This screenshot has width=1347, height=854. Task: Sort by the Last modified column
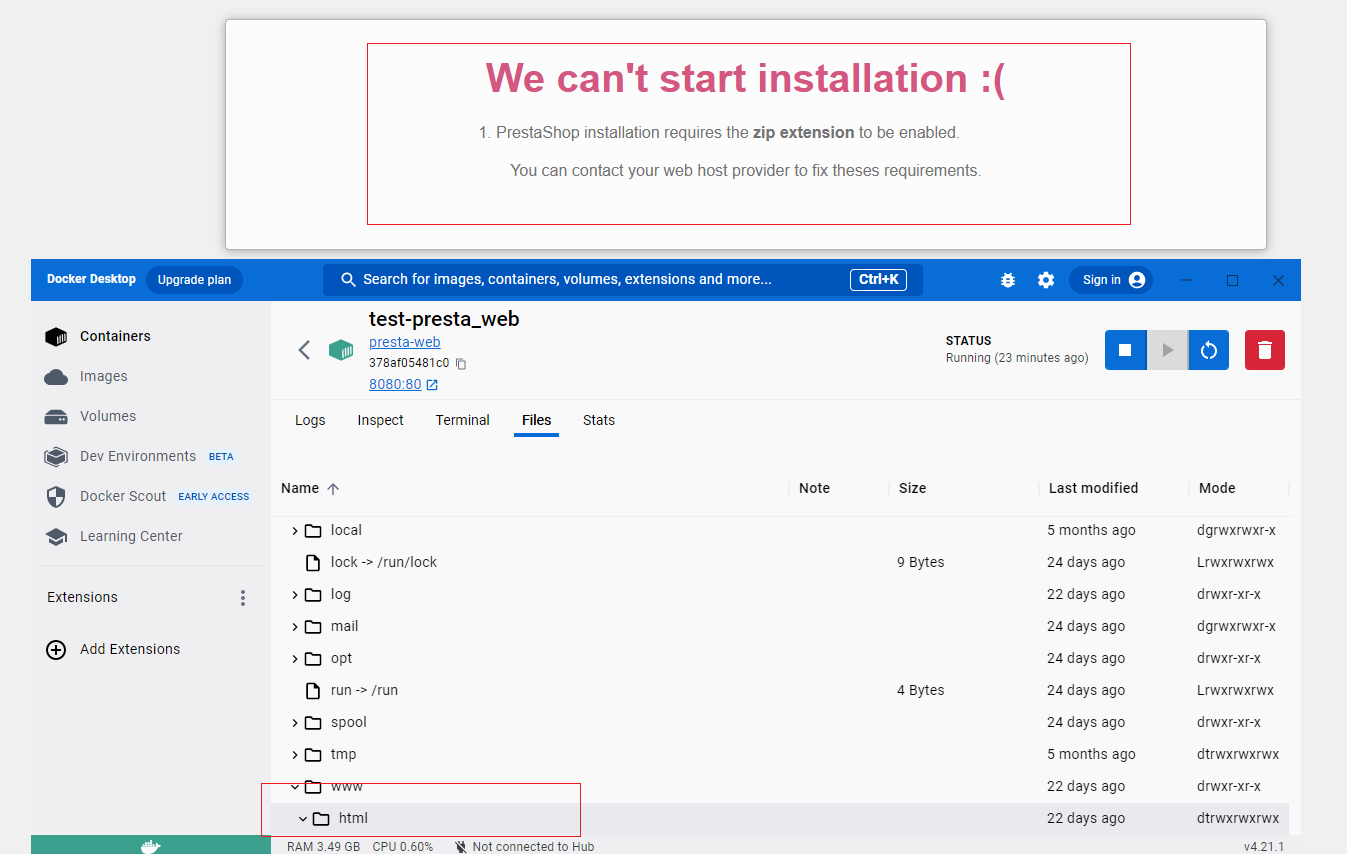pyautogui.click(x=1093, y=488)
